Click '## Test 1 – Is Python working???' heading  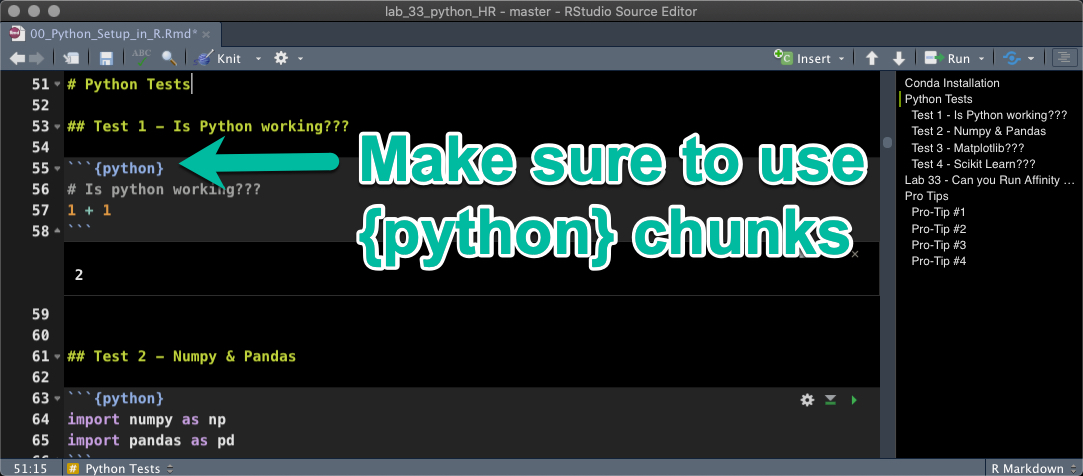point(208,126)
